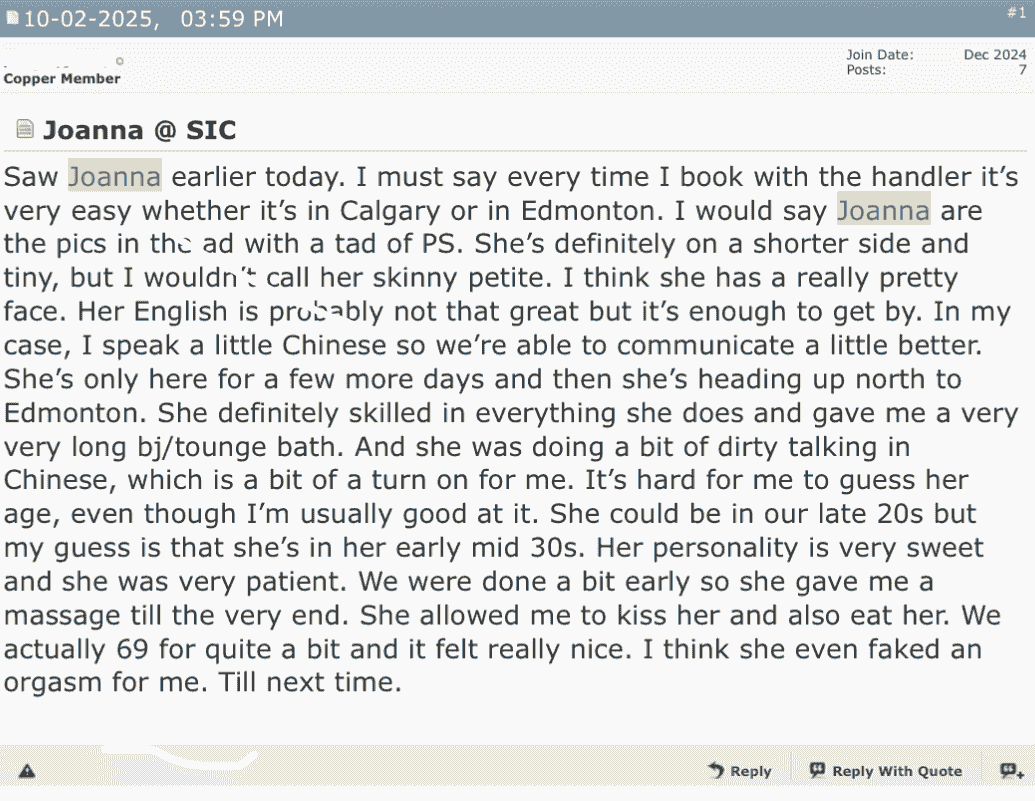Click the Dec 2024 join date value
The width and height of the screenshot is (1035, 801).
994,55
